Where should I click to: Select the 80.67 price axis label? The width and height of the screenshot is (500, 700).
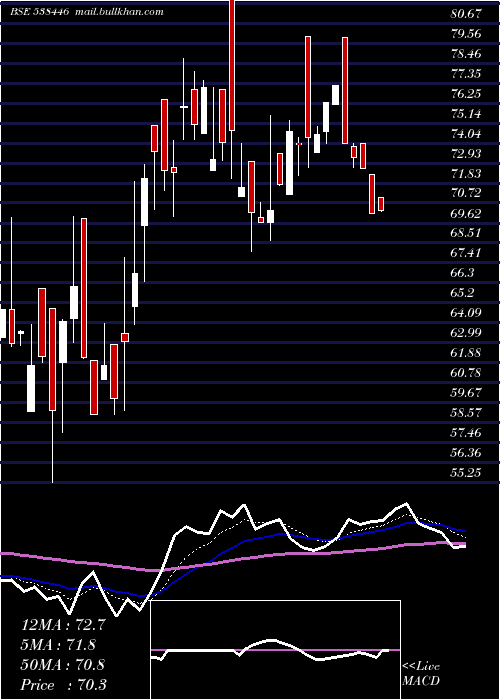click(466, 13)
